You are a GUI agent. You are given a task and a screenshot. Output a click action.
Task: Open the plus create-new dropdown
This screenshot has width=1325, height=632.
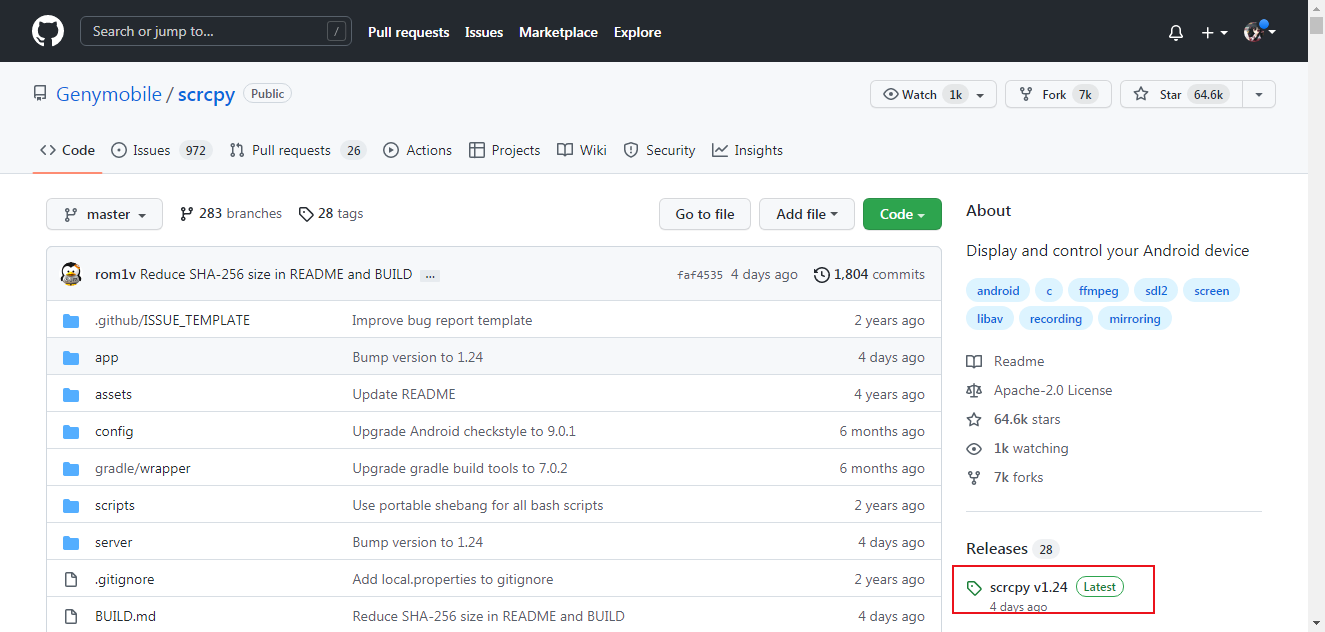1214,32
